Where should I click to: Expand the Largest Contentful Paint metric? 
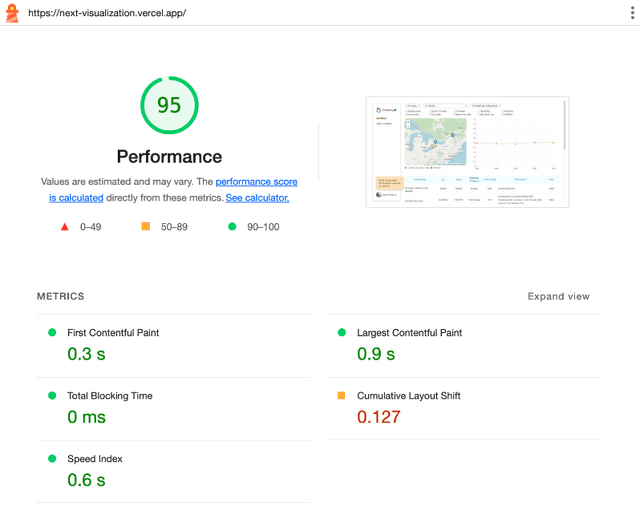coord(463,346)
